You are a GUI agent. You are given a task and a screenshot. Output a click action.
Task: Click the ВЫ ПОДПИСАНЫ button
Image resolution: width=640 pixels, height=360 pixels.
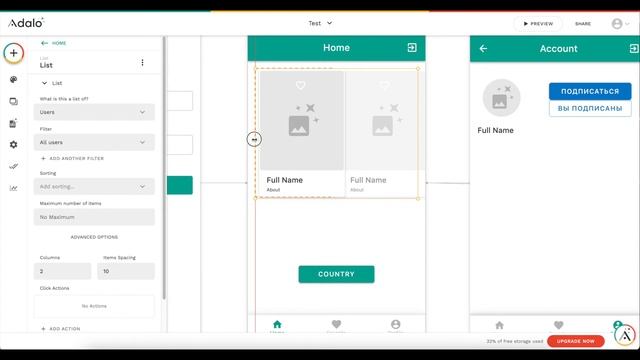[x=590, y=109]
